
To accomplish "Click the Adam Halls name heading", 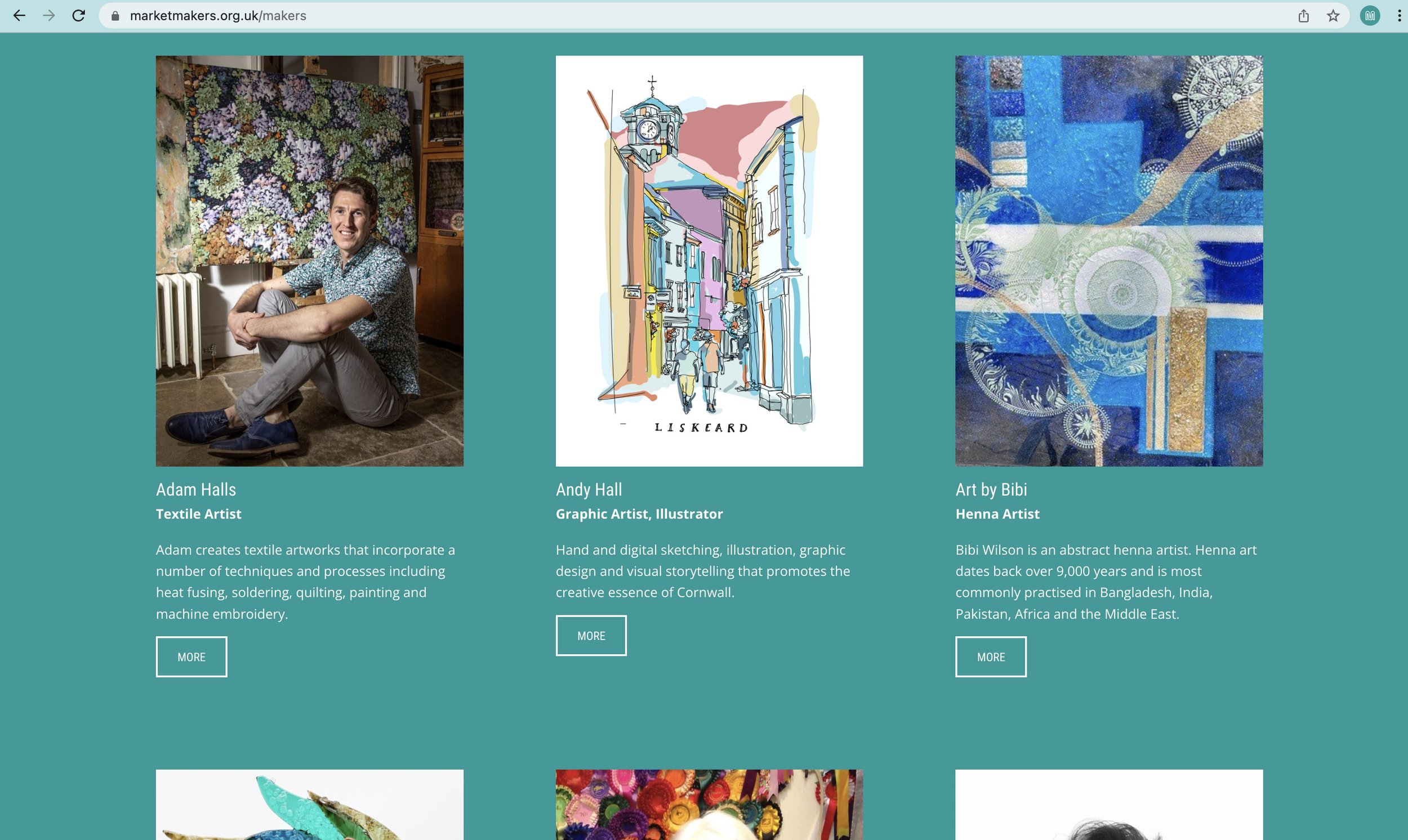I will pos(196,490).
